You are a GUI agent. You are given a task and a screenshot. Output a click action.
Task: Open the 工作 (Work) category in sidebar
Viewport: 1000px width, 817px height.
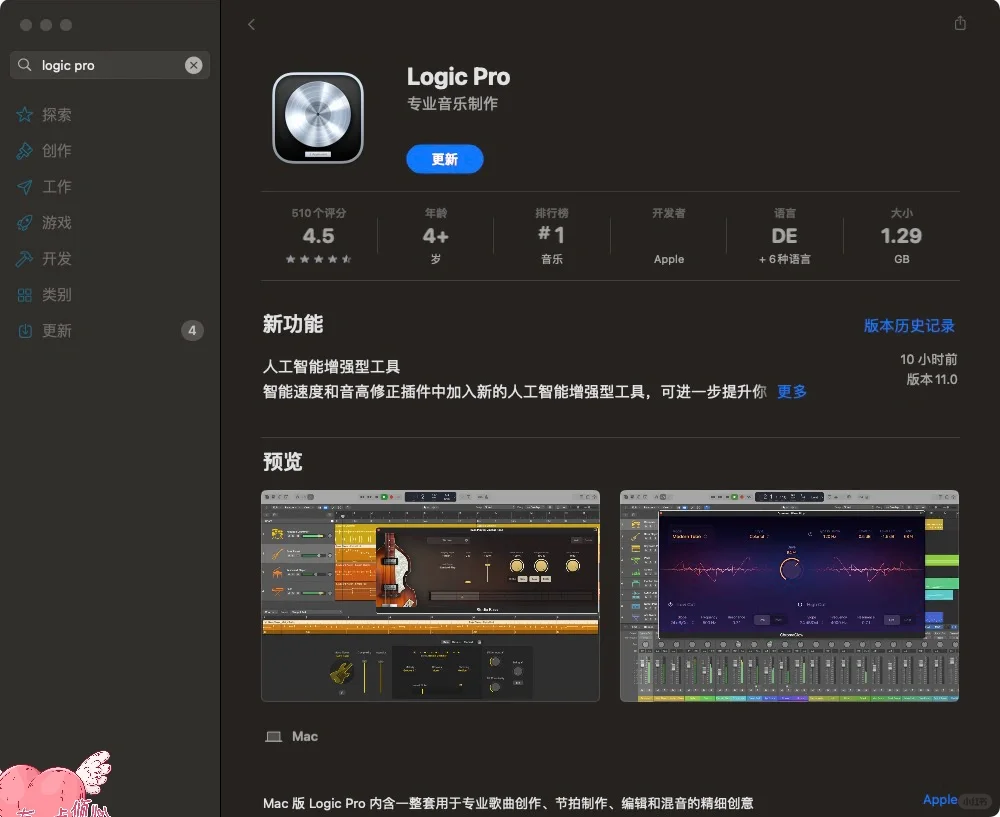(x=55, y=186)
